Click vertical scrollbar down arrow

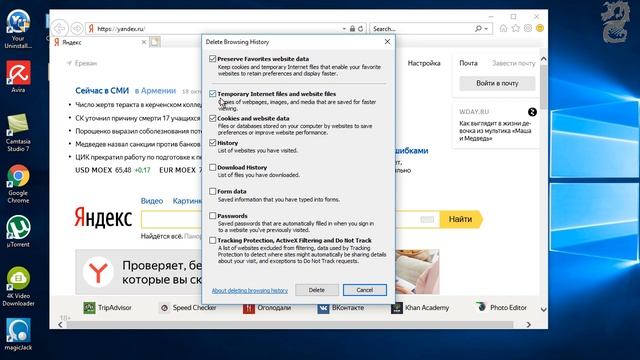(x=543, y=309)
